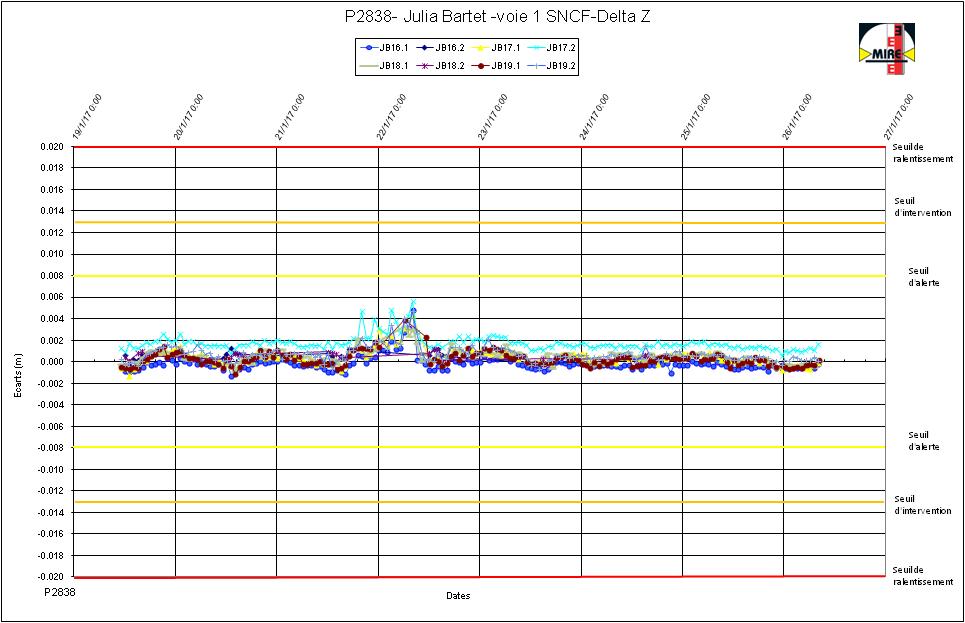
Task: Click the 24/1/17 0:00 date label
Action: pyautogui.click(x=595, y=117)
